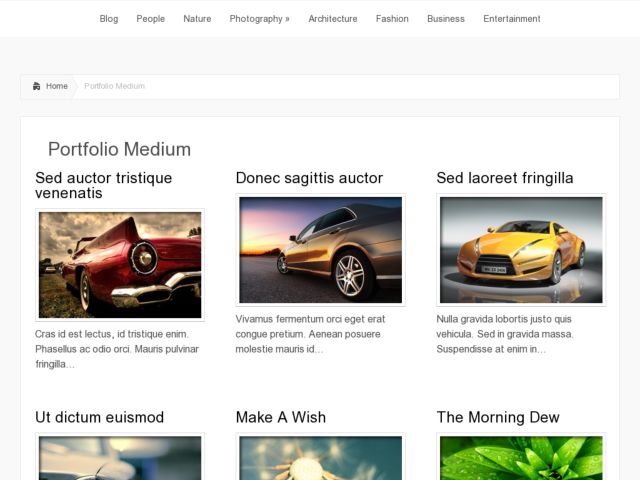640x480 pixels.
Task: Open the Entertainment menu item
Action: pos(512,19)
